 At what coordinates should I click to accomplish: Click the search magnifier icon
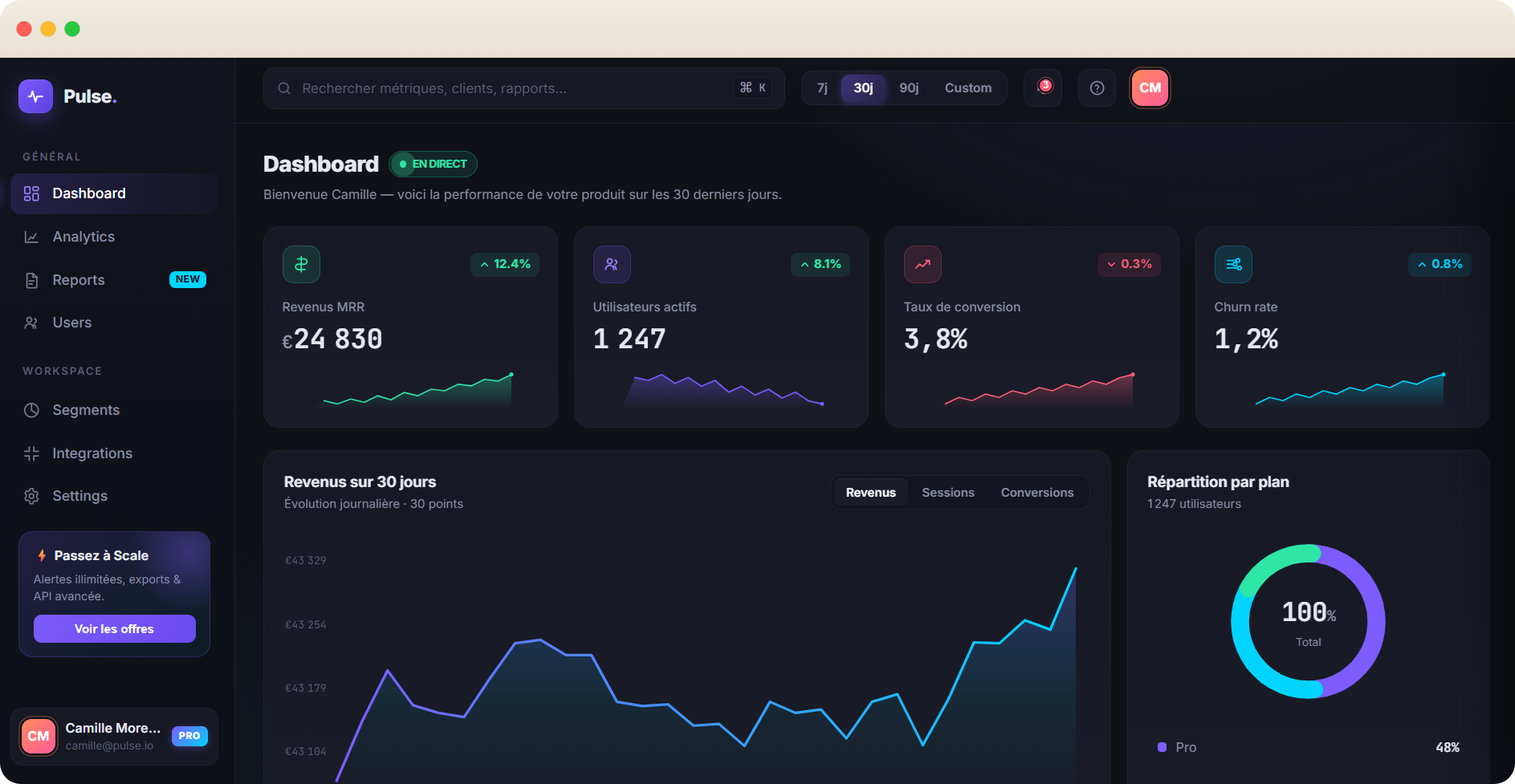[284, 88]
